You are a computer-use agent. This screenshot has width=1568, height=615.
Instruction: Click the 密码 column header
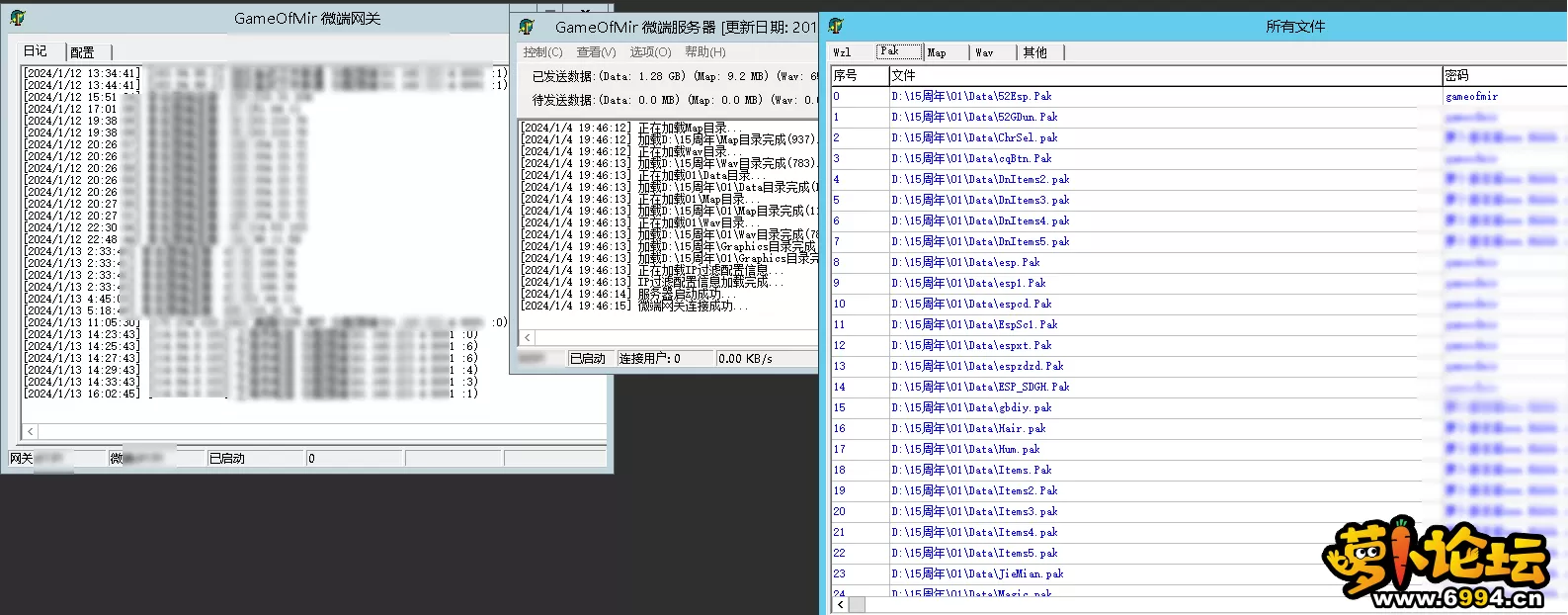pyautogui.click(x=1505, y=75)
